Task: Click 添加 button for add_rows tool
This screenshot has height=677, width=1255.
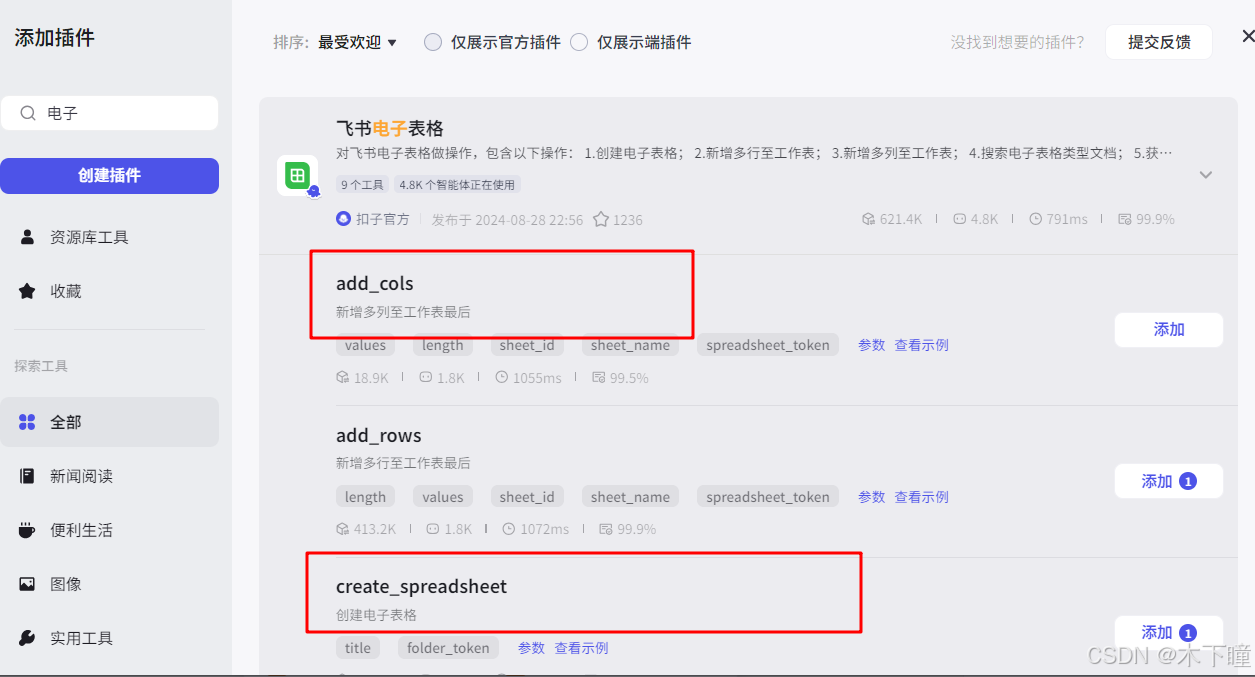Action: [1169, 481]
